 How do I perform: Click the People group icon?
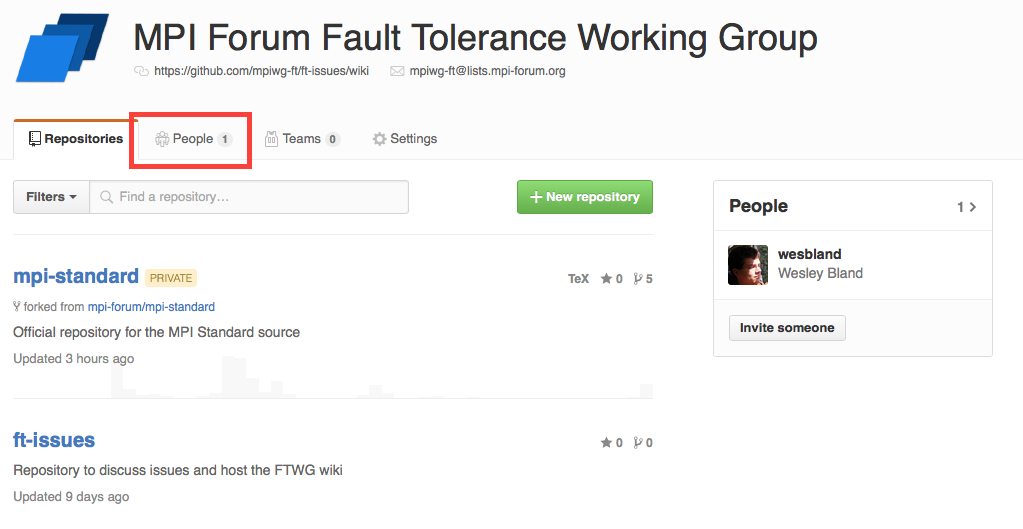162,139
